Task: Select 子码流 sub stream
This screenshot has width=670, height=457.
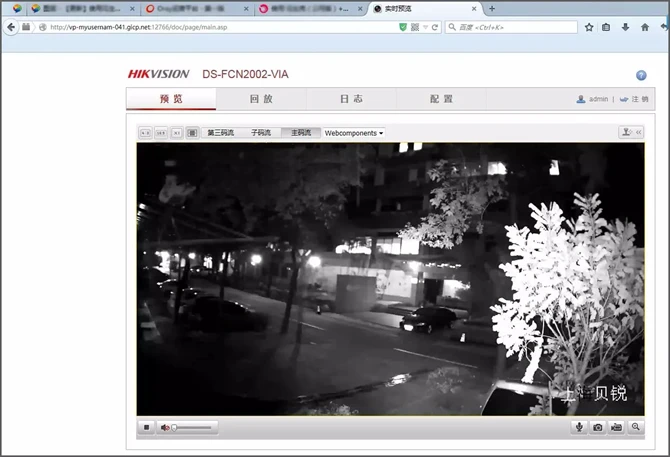Action: point(261,133)
